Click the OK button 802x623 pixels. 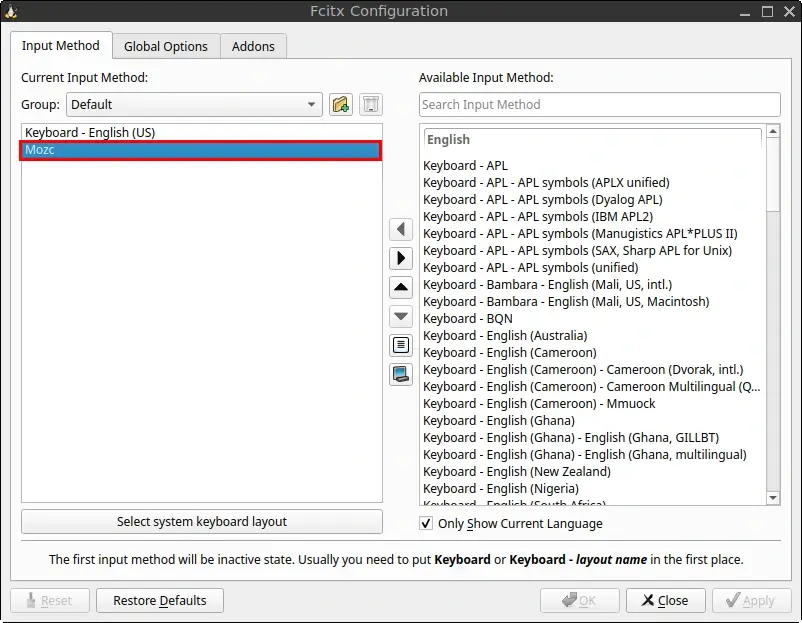[x=580, y=600]
